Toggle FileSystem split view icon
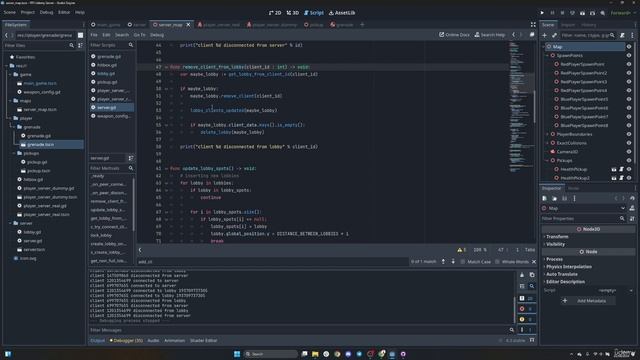640x360 pixels. coord(80,45)
